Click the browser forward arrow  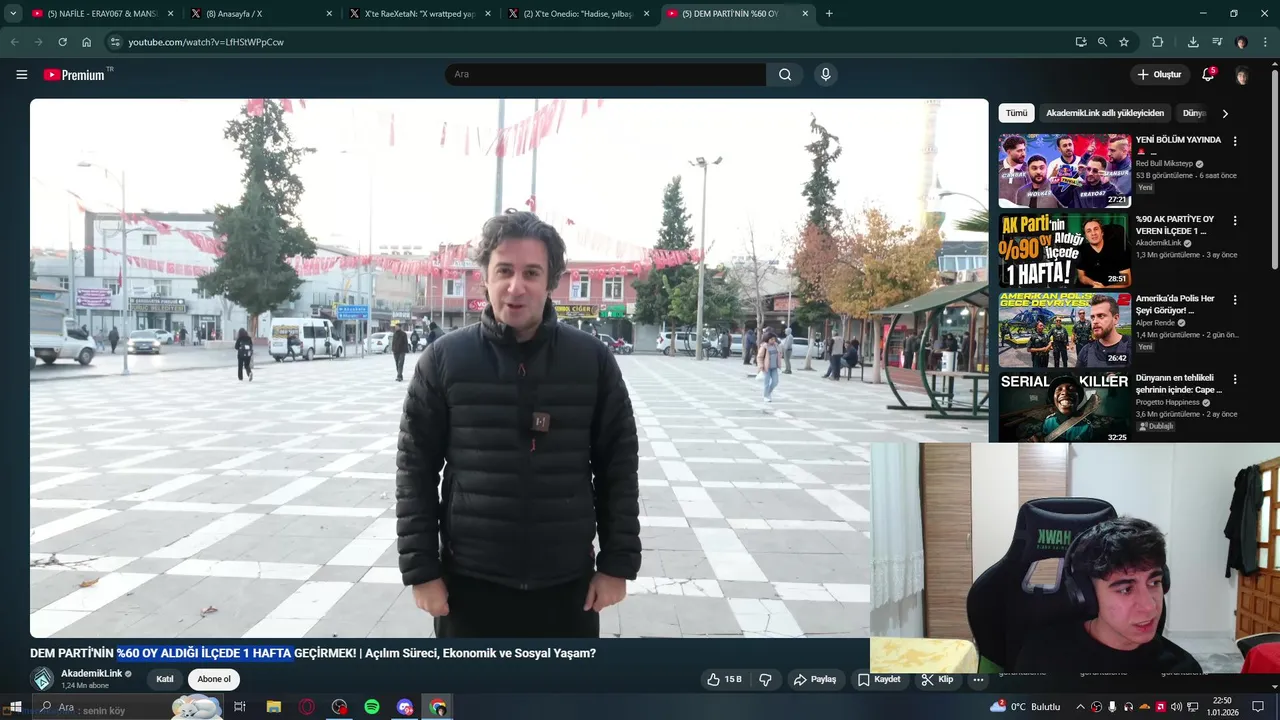(x=38, y=42)
